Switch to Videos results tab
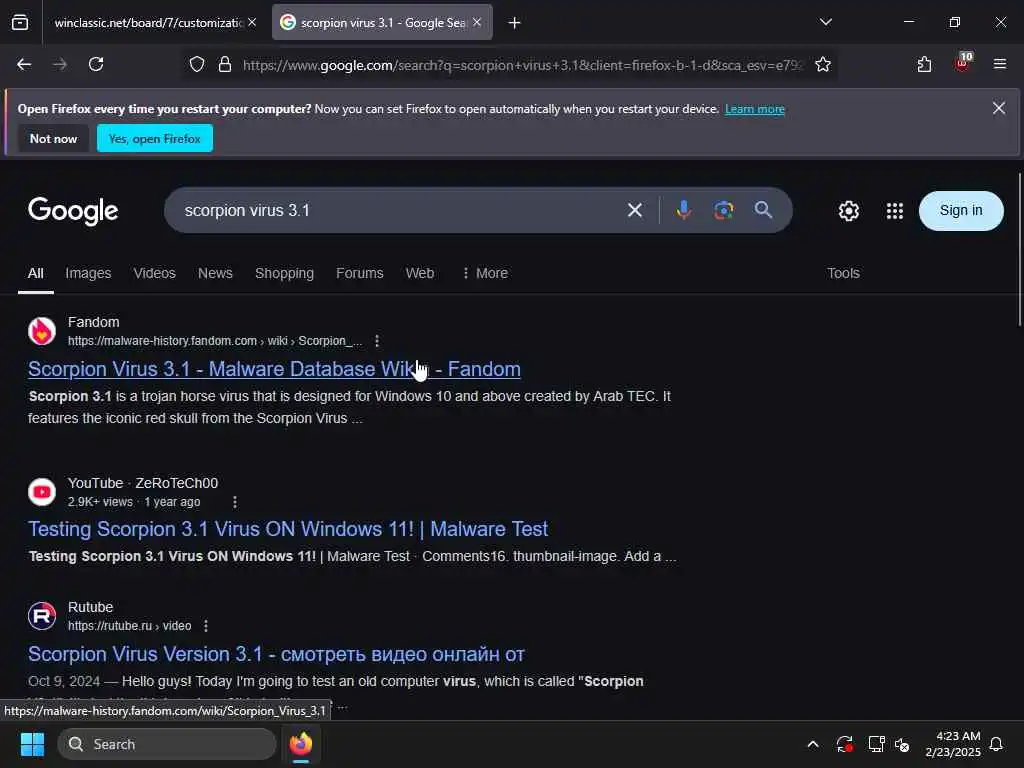The image size is (1024, 768). tap(155, 274)
